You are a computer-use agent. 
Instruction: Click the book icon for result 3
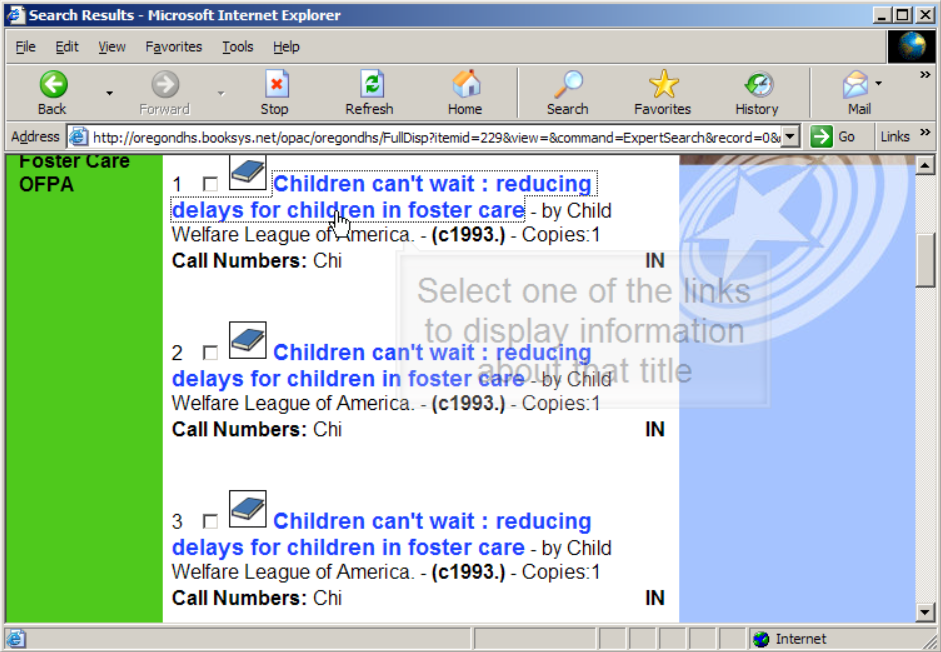[247, 509]
